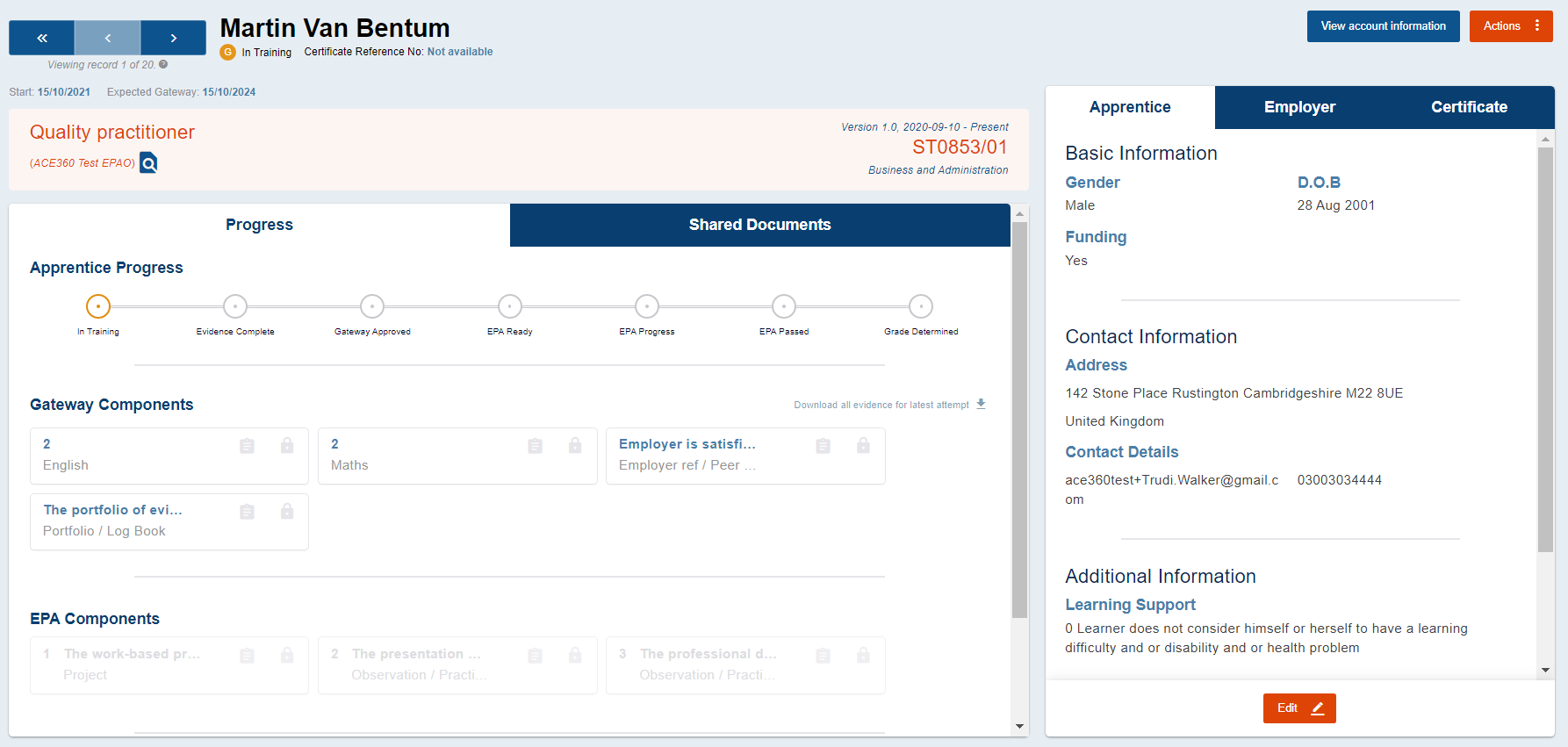Click the clipboard icon on English component

coord(247,446)
